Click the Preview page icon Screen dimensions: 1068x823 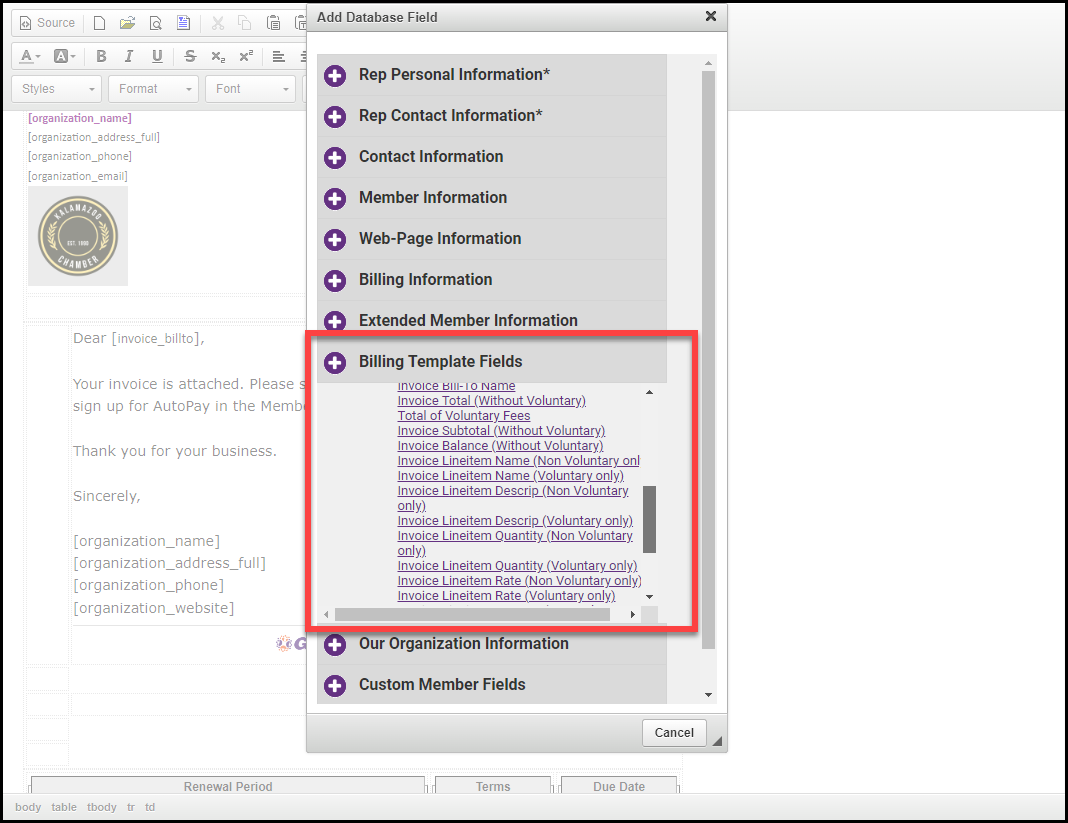(155, 23)
